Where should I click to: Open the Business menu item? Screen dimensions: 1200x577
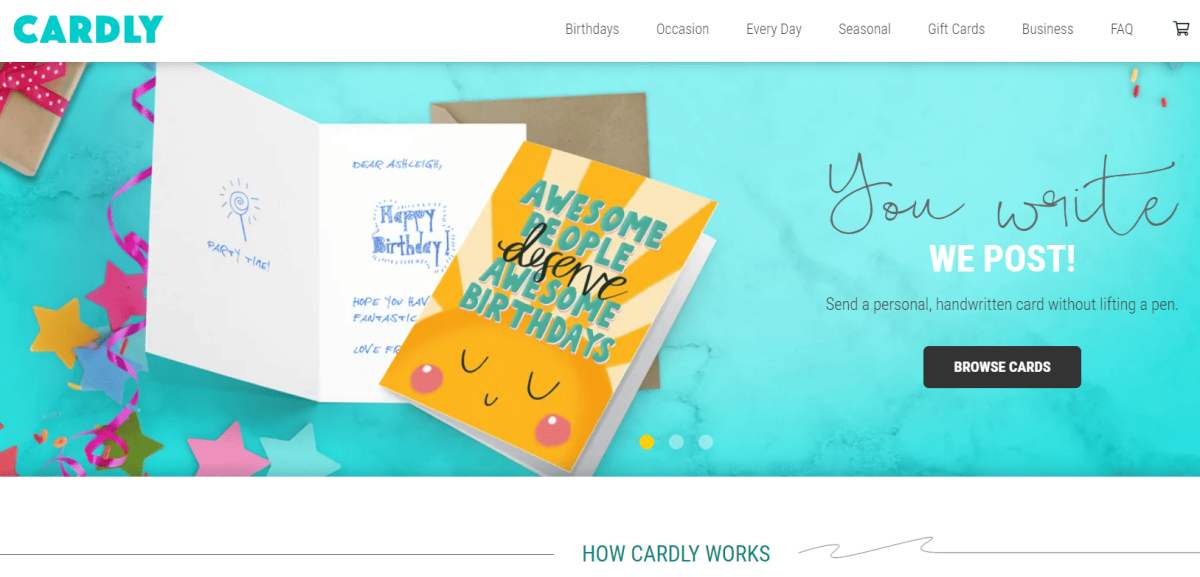click(x=1048, y=29)
